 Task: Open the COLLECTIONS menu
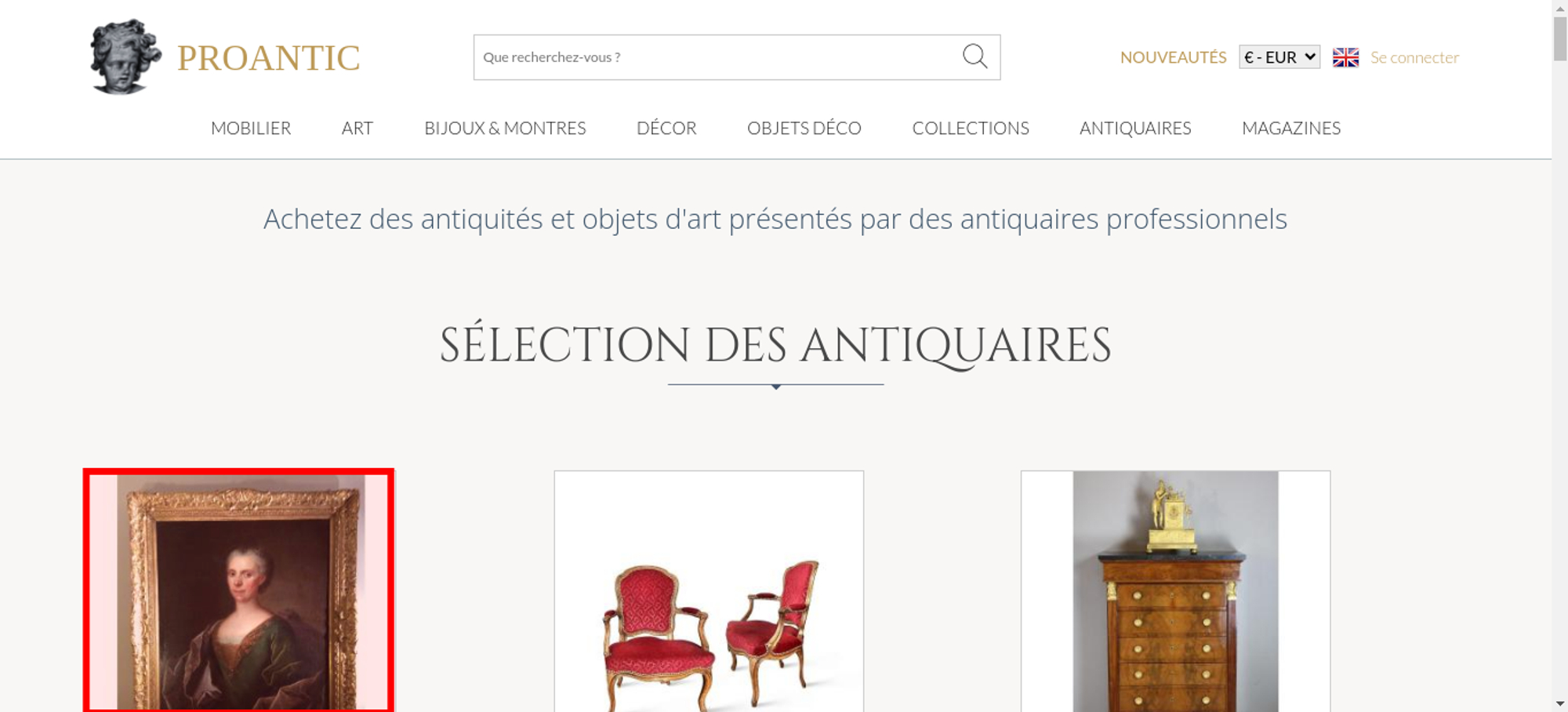(x=971, y=128)
